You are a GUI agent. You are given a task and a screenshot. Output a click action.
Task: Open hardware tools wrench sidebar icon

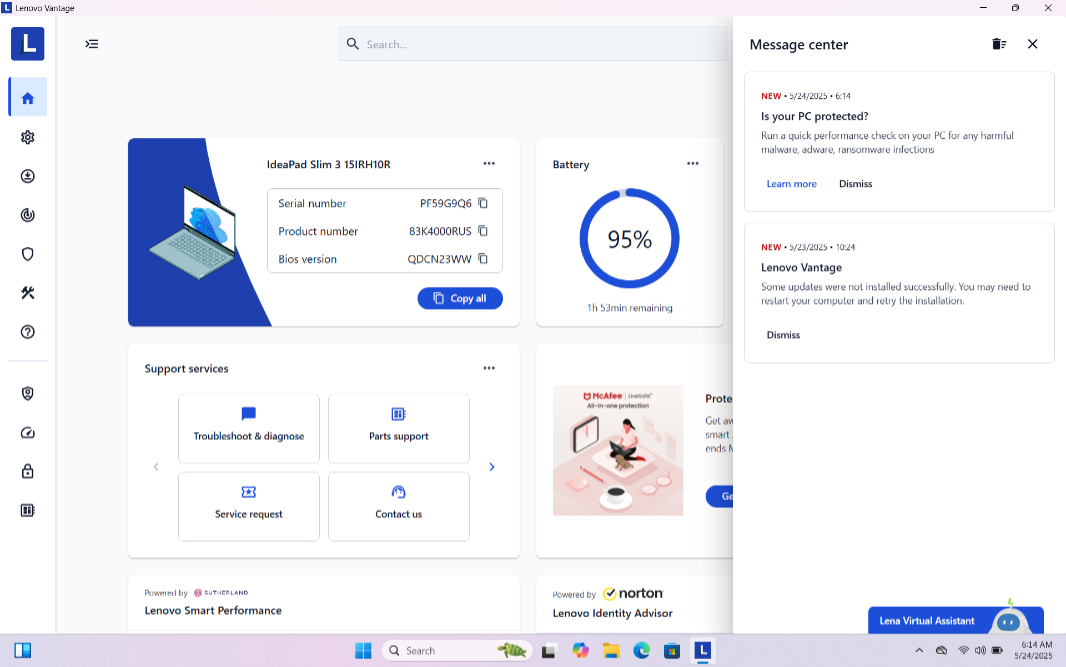point(28,293)
